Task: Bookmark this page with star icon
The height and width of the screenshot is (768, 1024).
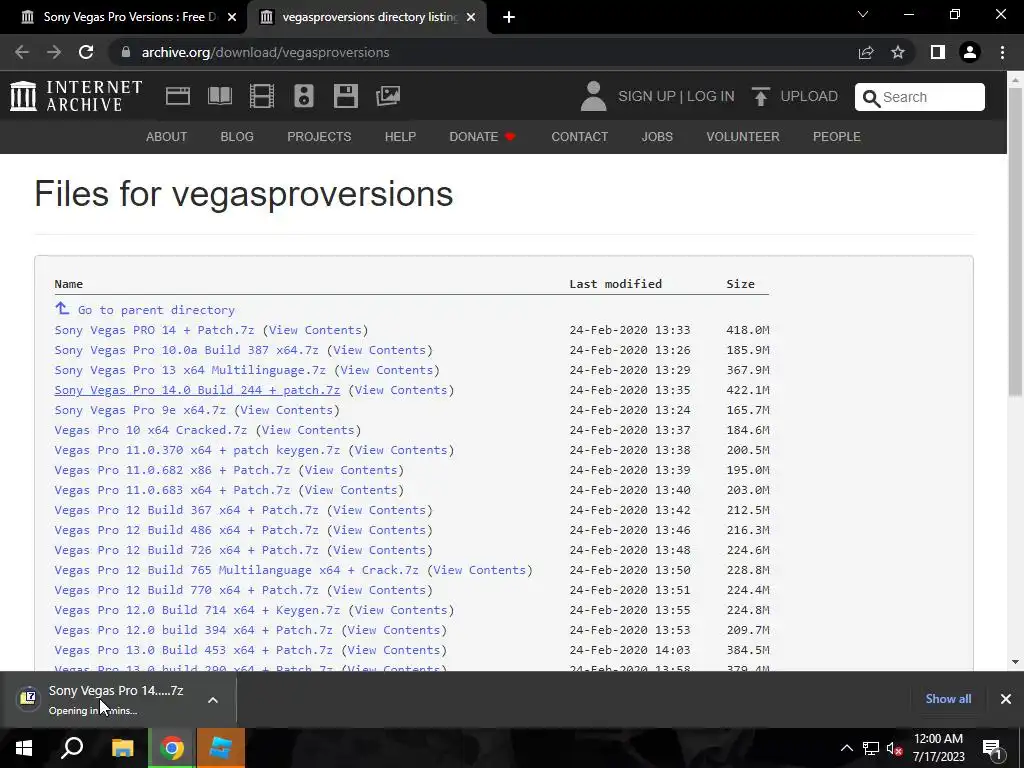Action: (898, 52)
